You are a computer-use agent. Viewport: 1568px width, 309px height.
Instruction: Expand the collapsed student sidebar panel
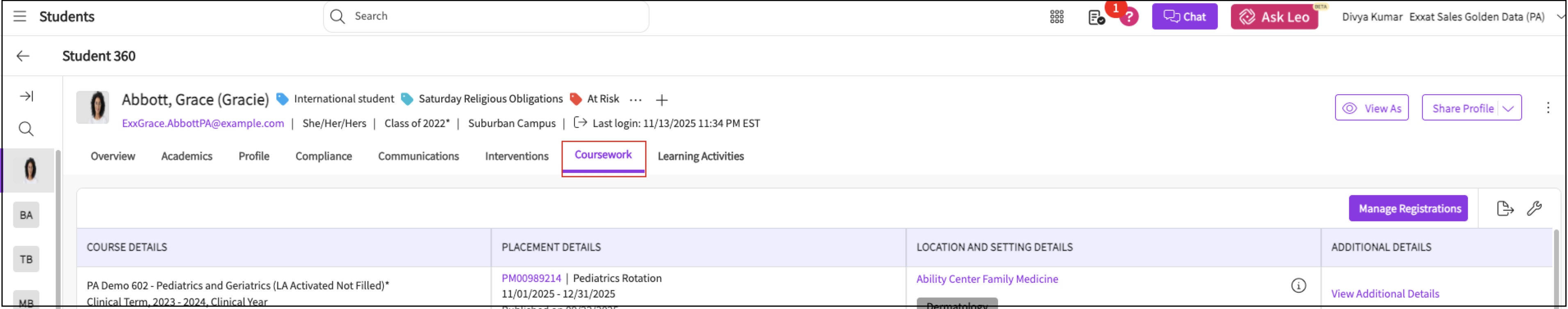(26, 96)
